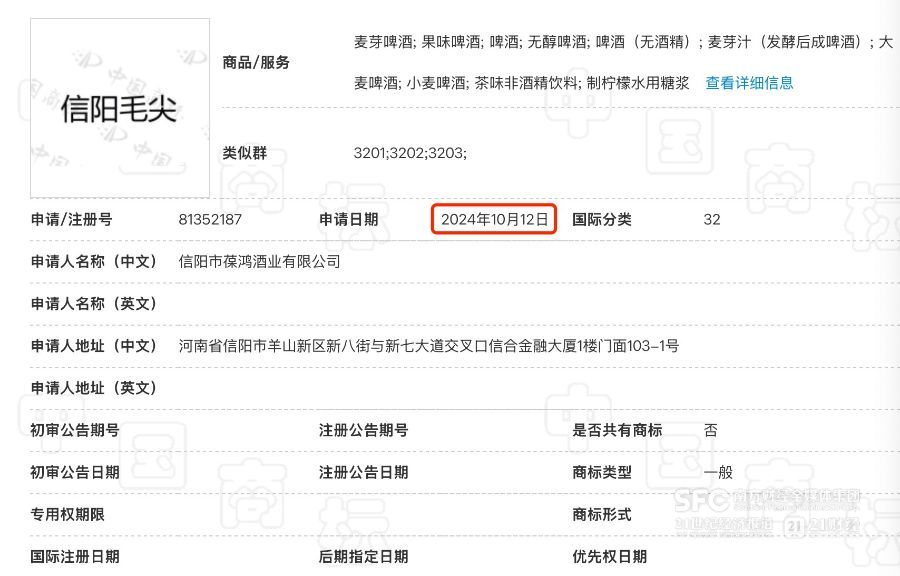Select applicant name 信阳市葆鸿酒业有限公司

point(259,262)
